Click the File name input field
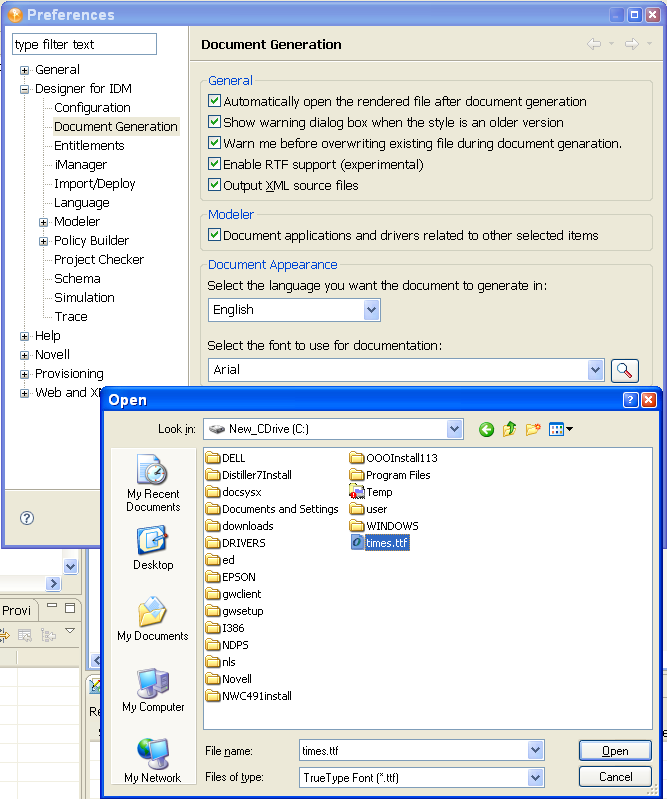The image size is (667, 799). point(413,750)
